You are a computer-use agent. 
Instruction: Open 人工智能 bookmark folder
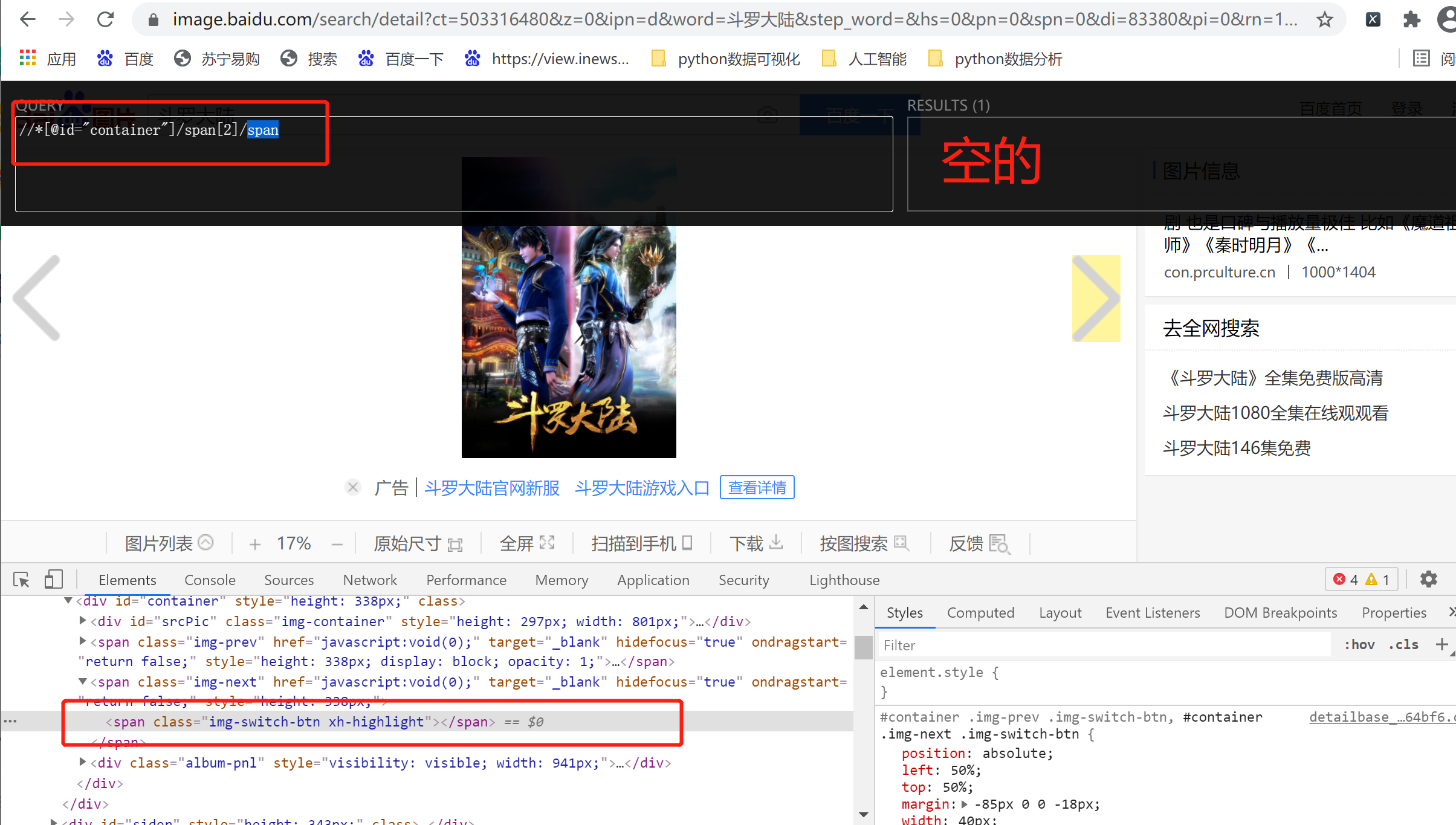coord(864,59)
